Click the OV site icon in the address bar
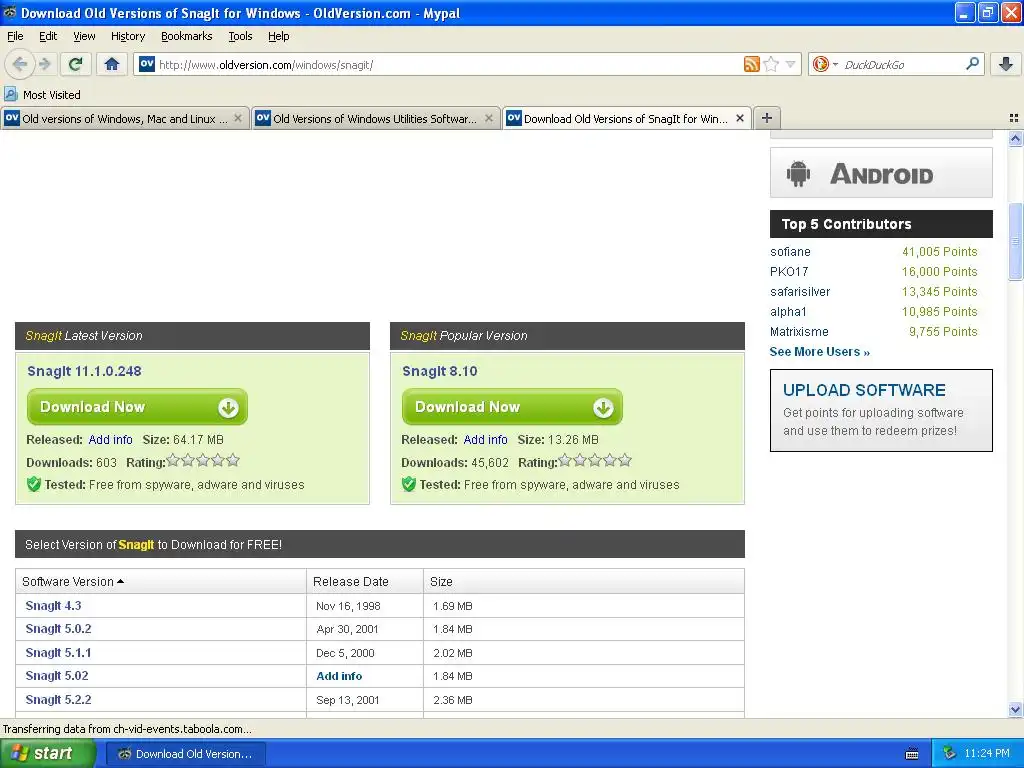Viewport: 1024px width, 768px height. [x=147, y=64]
